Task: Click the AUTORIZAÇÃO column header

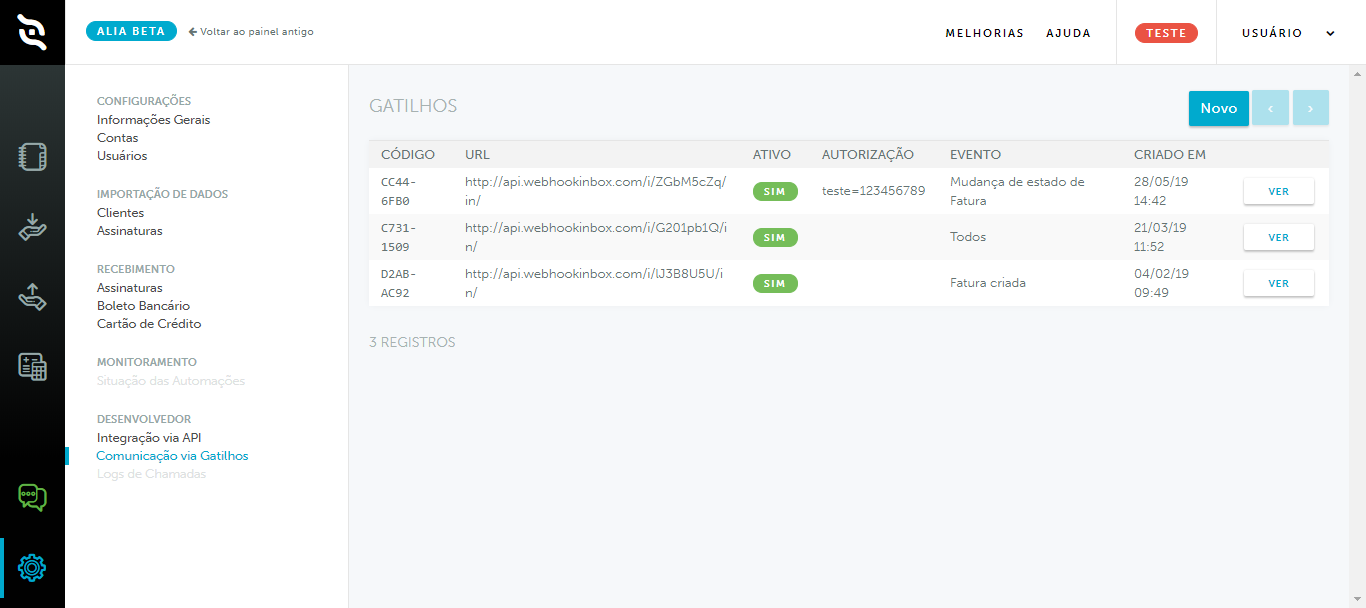Action: click(x=868, y=155)
